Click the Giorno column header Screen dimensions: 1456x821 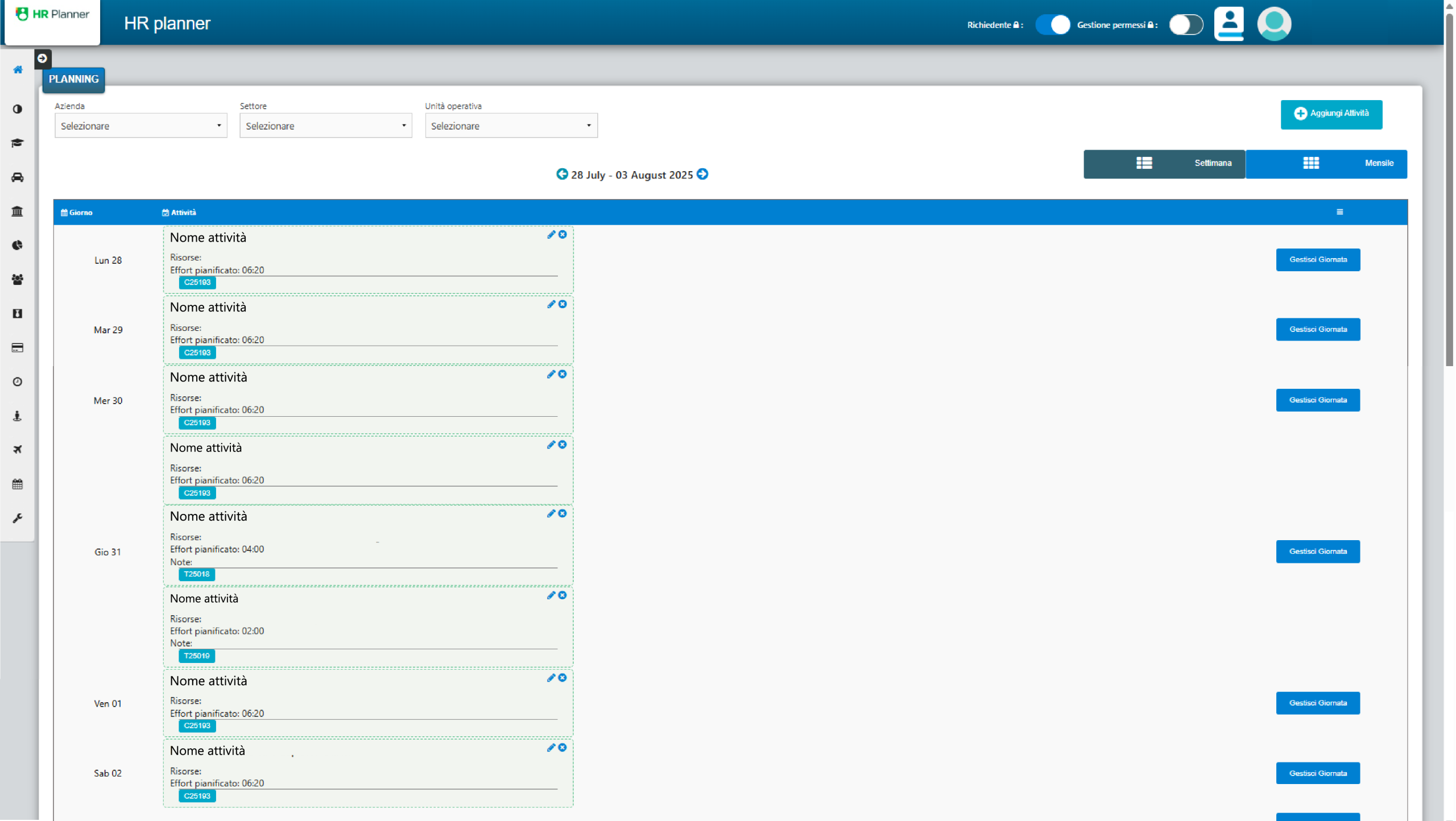76,213
